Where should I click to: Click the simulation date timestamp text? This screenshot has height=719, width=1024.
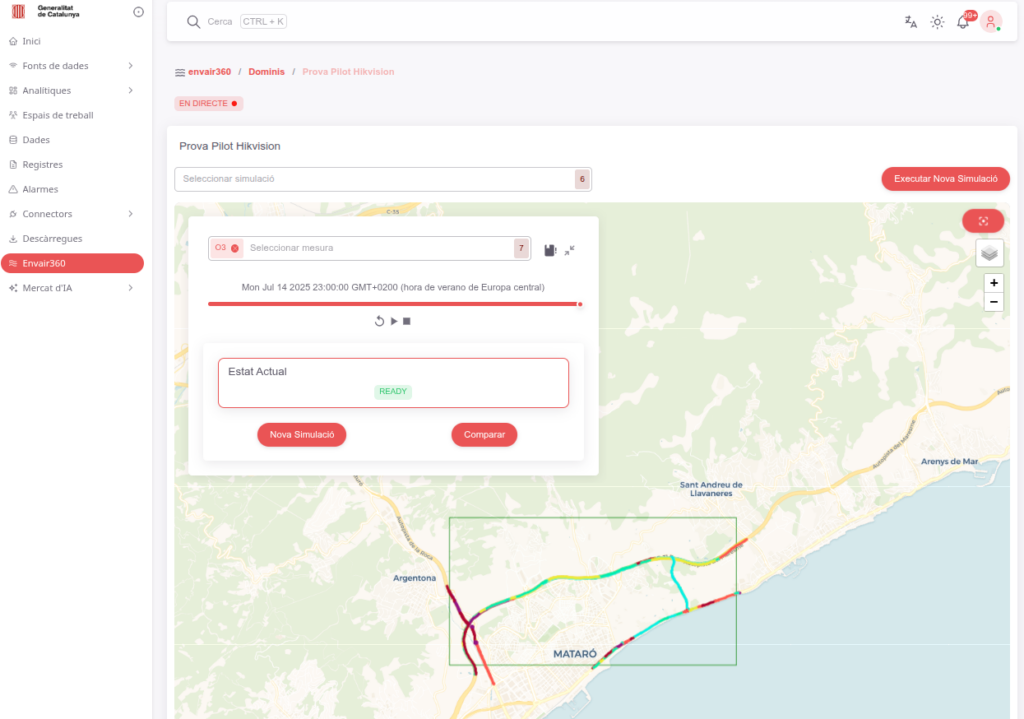point(392,287)
